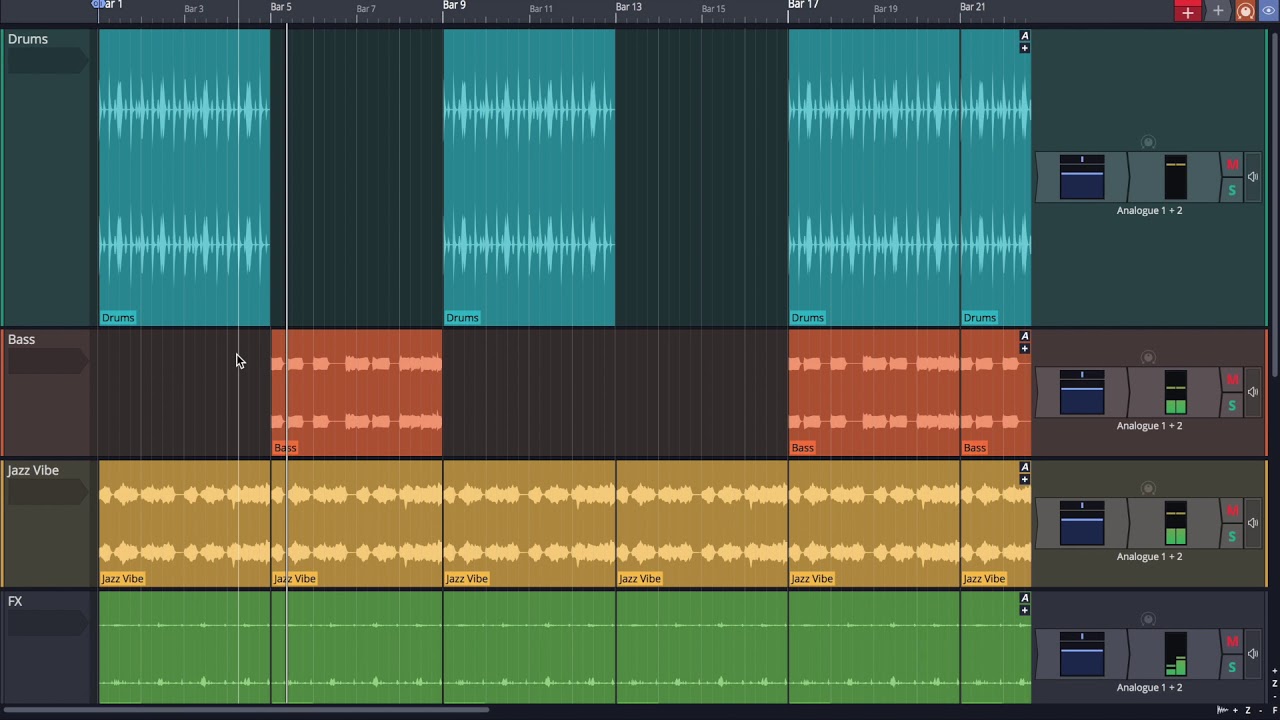Image resolution: width=1280 pixels, height=720 pixels.
Task: Click the small knob above FX mixer
Action: [1148, 620]
